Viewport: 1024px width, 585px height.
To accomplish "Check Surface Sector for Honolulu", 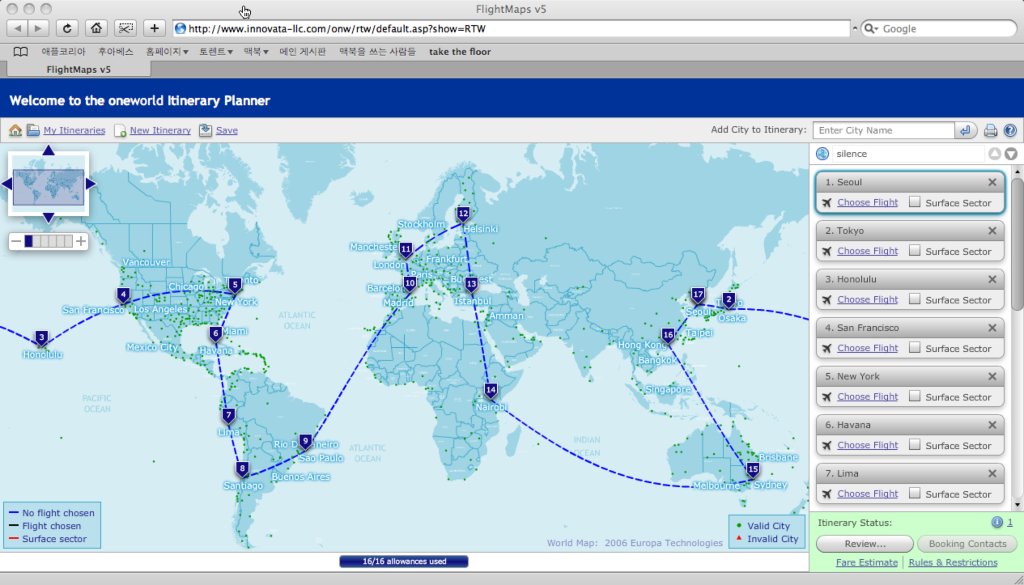I will (x=915, y=299).
